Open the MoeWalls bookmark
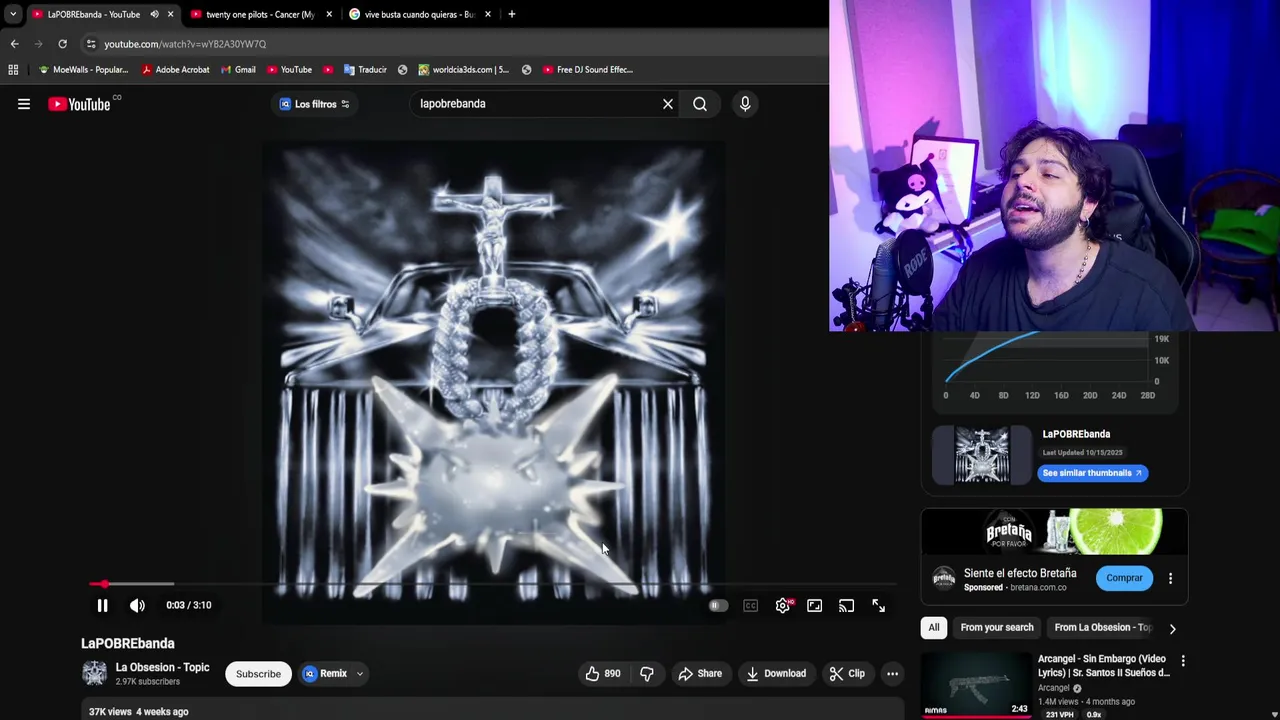The image size is (1280, 720). [83, 70]
